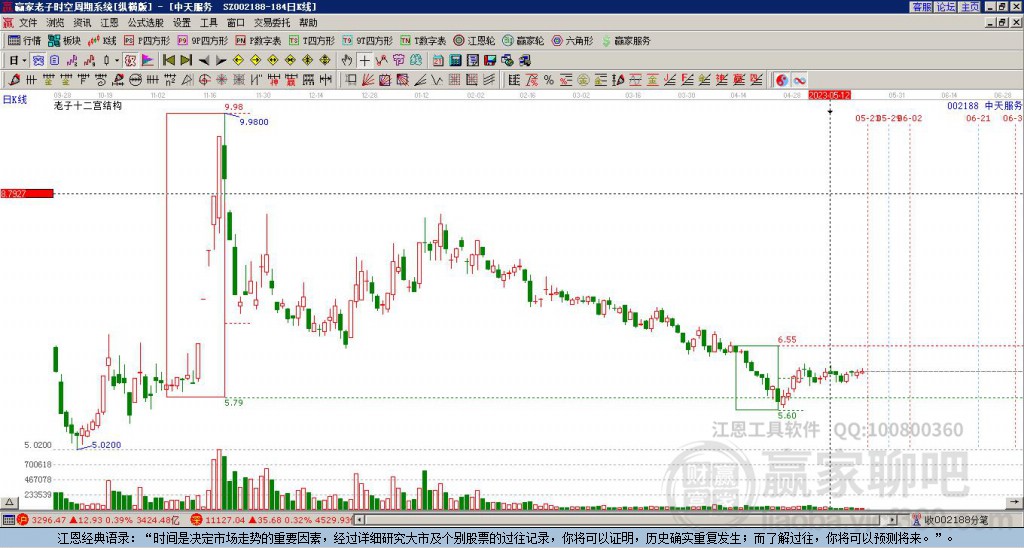Click the horizontal scrollbar right arrow
The image size is (1024, 548).
pyautogui.click(x=893, y=520)
